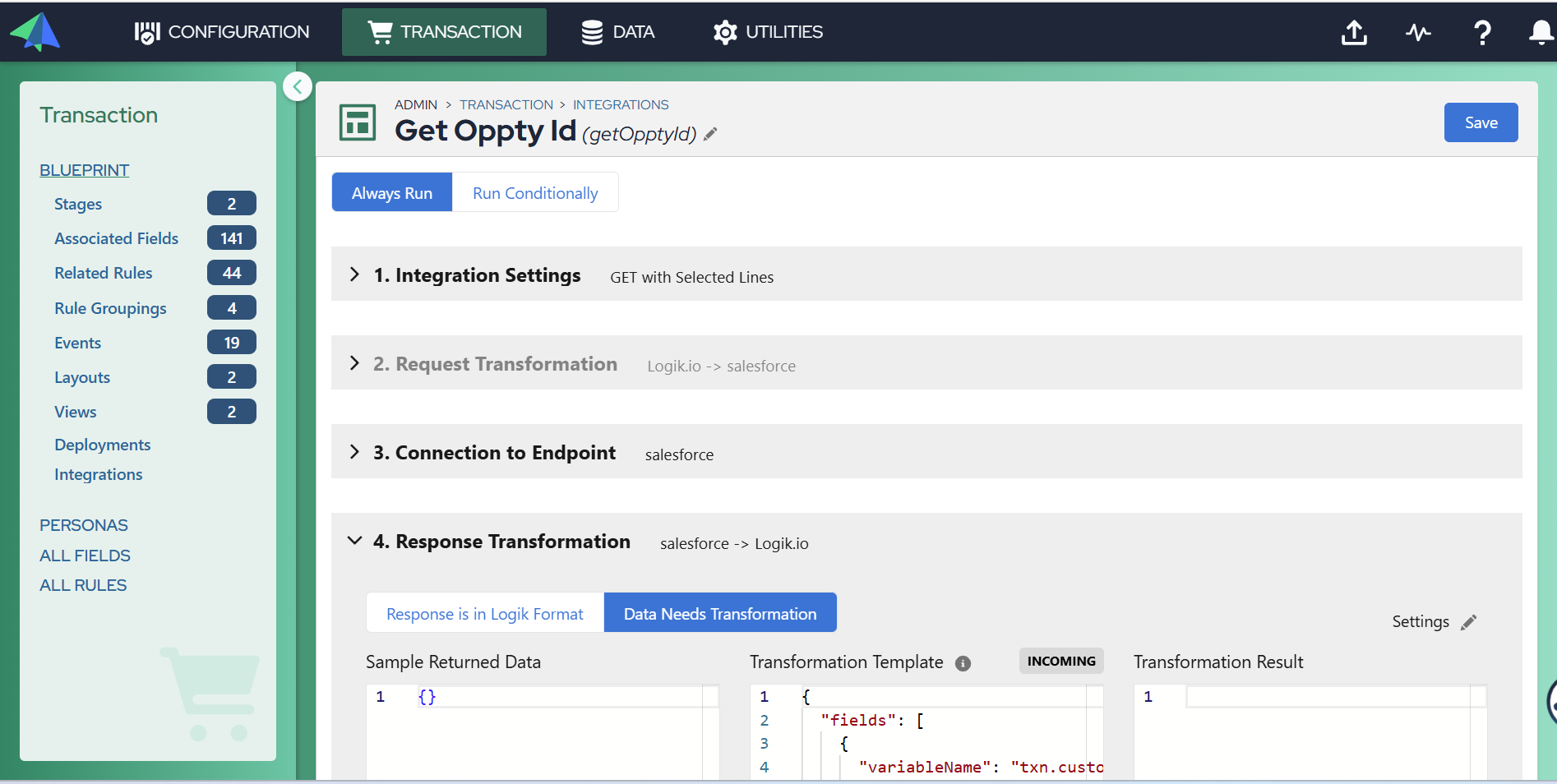Click the "salesforce -> Logik.io" text
The width and height of the screenshot is (1557, 784).
(734, 543)
